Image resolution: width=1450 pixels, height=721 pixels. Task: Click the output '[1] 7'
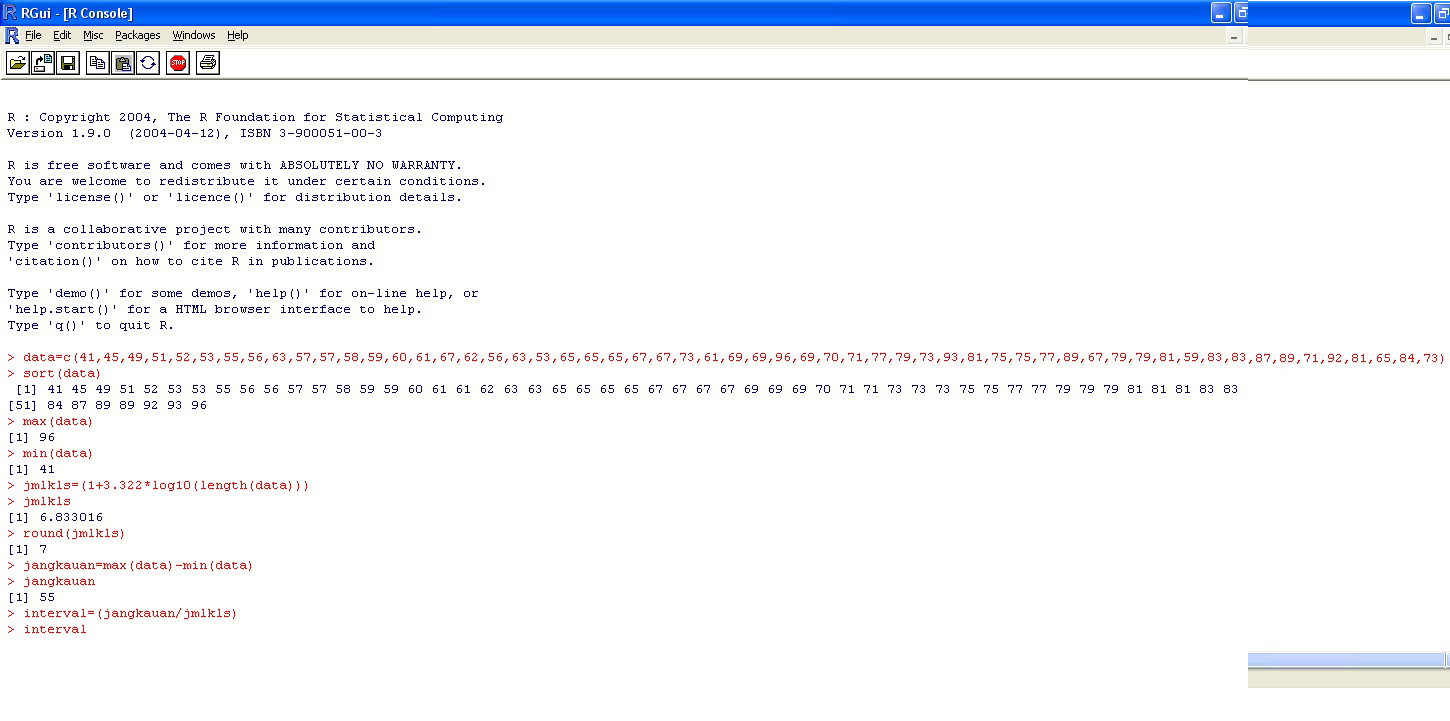coord(27,549)
